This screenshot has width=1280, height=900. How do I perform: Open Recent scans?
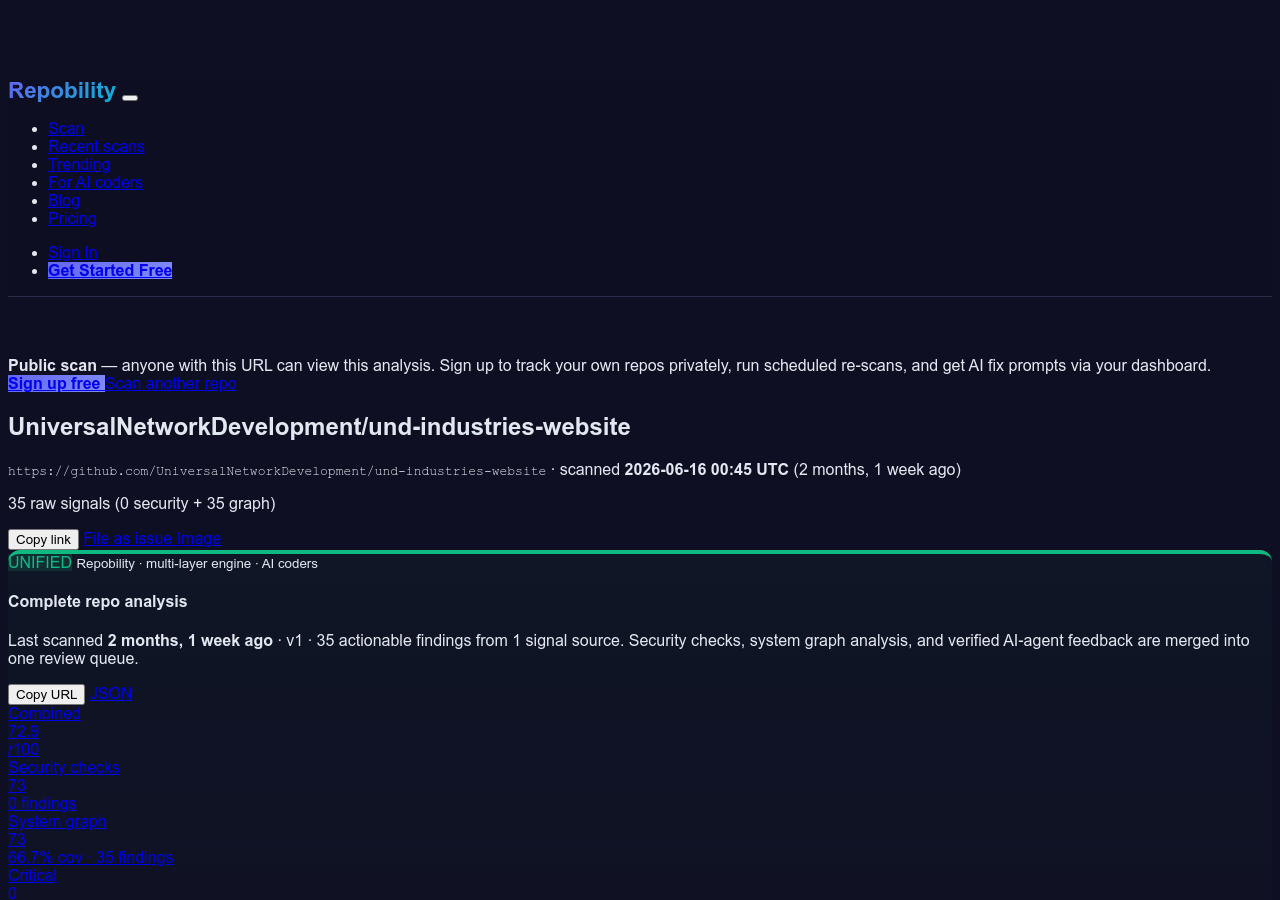(96, 146)
